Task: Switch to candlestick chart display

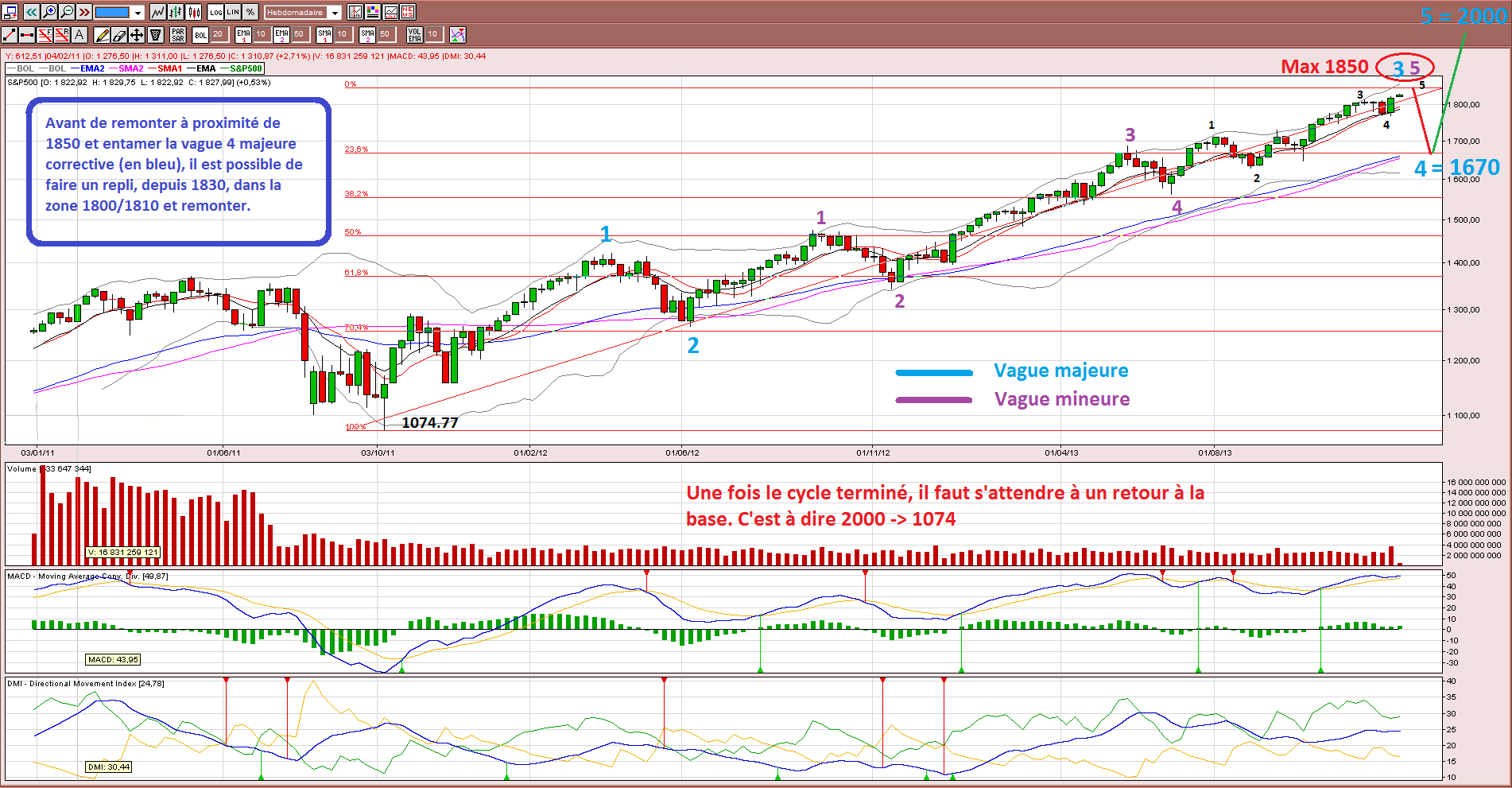Action: (x=194, y=12)
